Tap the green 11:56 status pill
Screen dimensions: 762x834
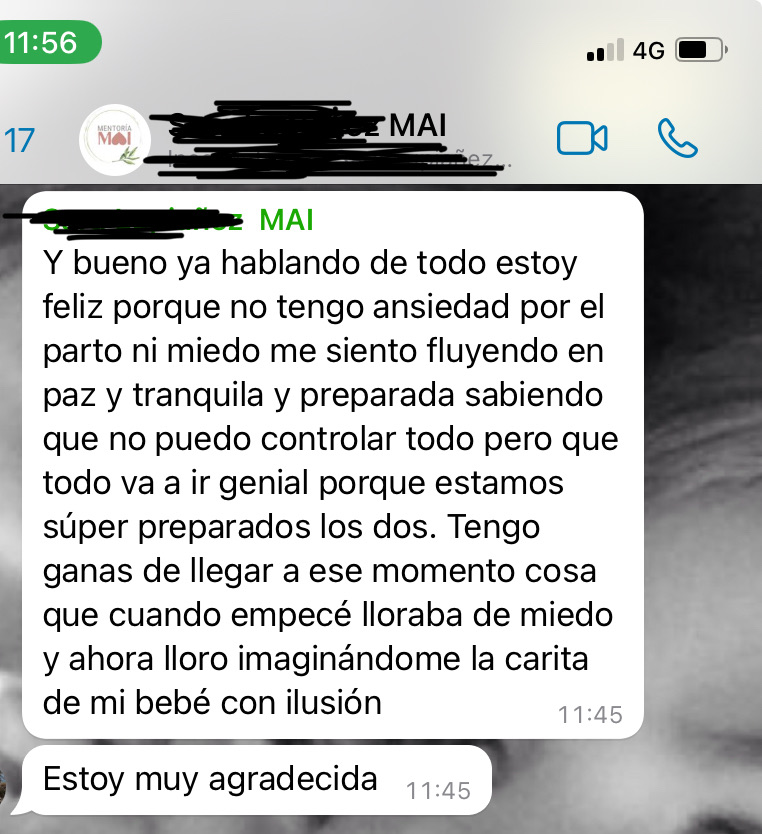click(x=49, y=42)
